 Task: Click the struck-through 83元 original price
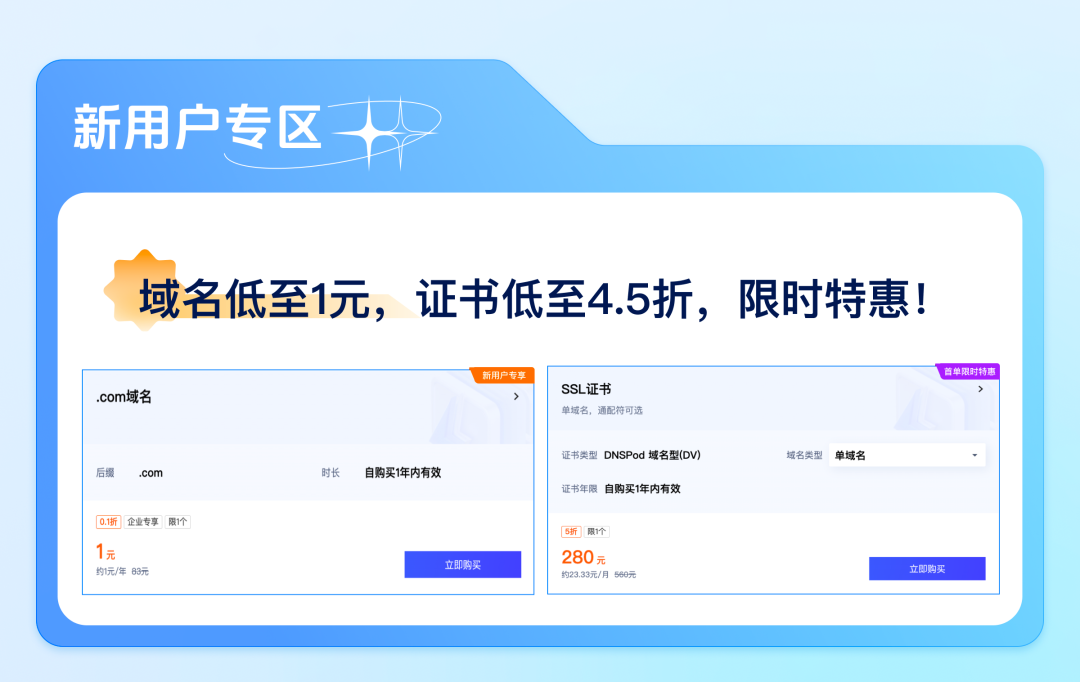coord(140,572)
